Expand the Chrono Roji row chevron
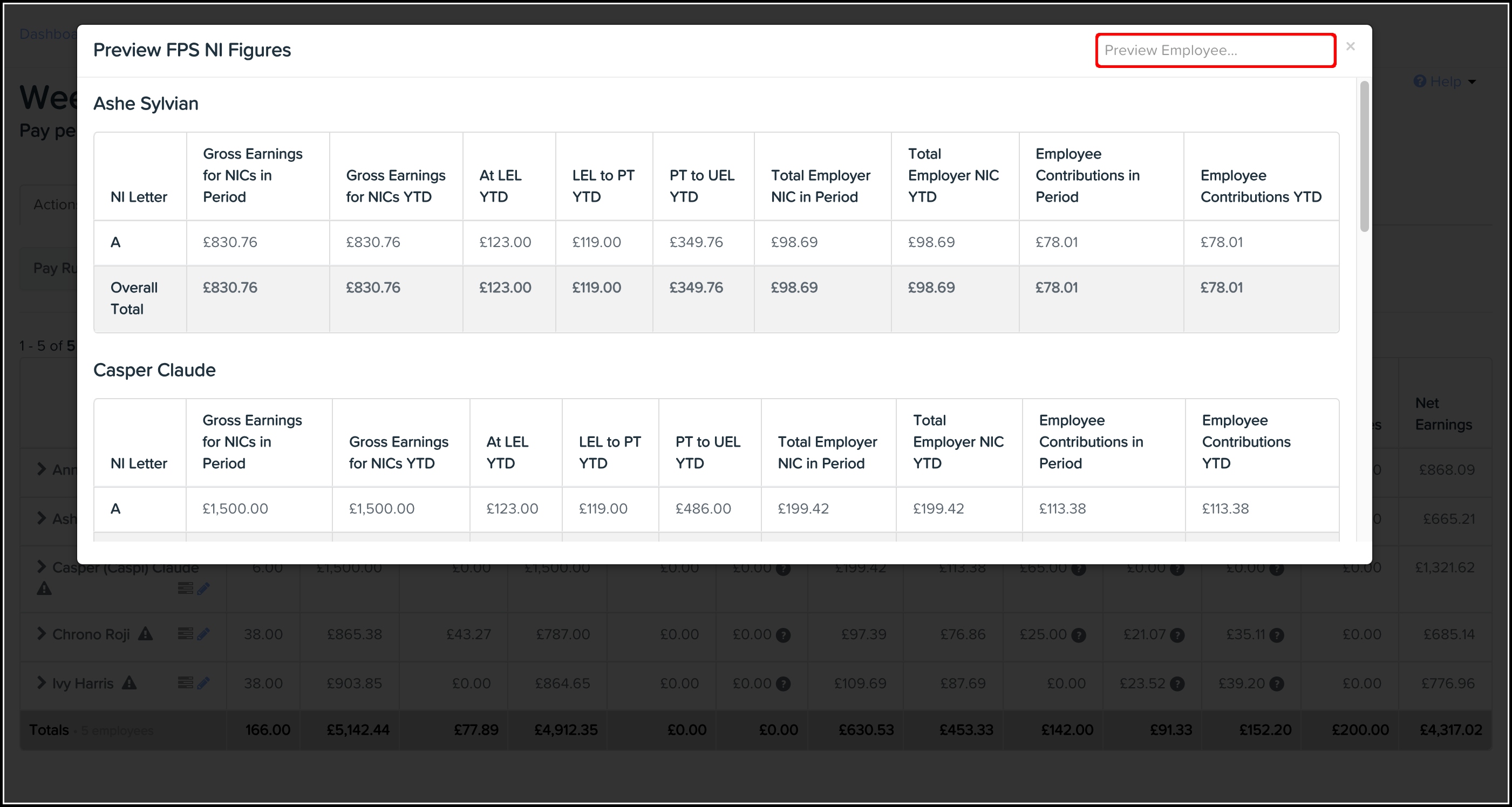This screenshot has width=1512, height=807. tap(41, 634)
